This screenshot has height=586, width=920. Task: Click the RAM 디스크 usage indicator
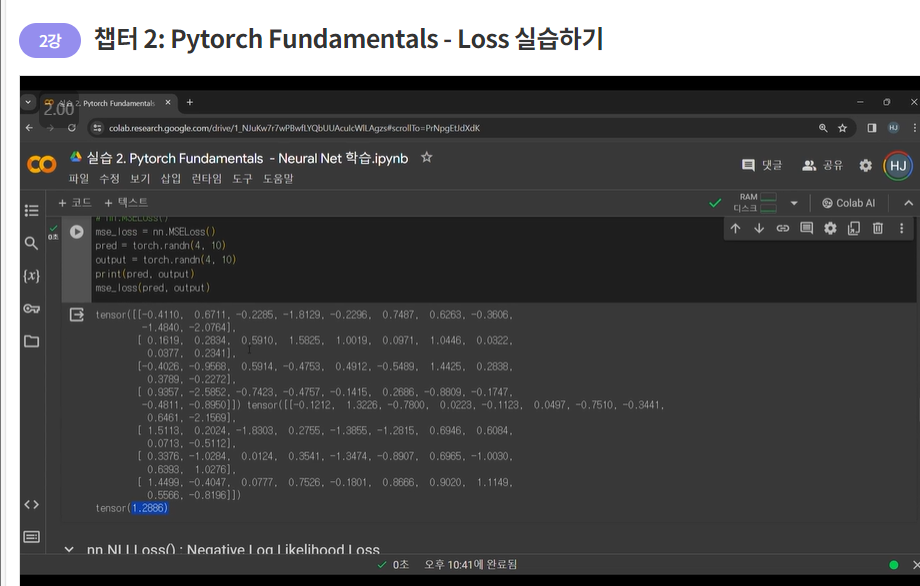click(x=756, y=202)
